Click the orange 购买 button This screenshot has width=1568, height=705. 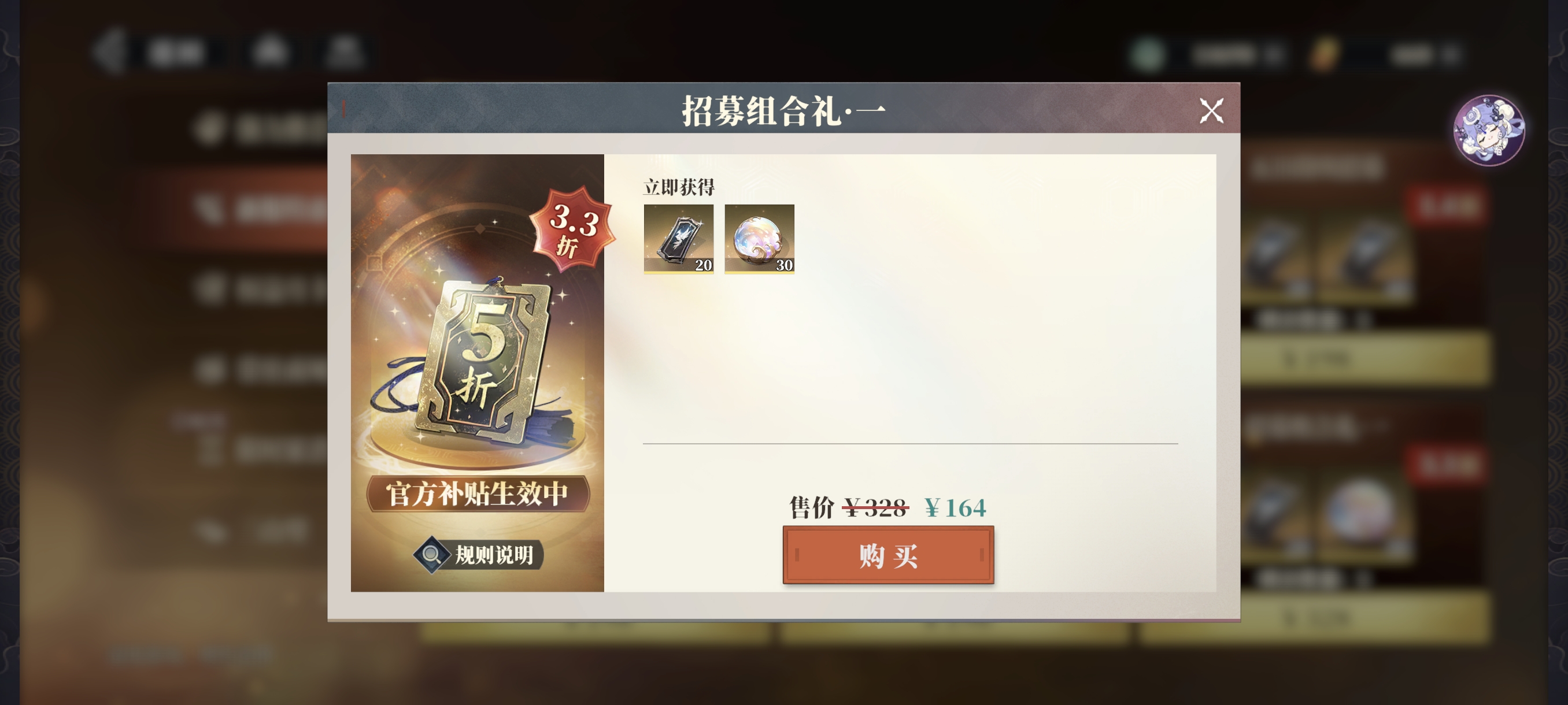point(888,555)
